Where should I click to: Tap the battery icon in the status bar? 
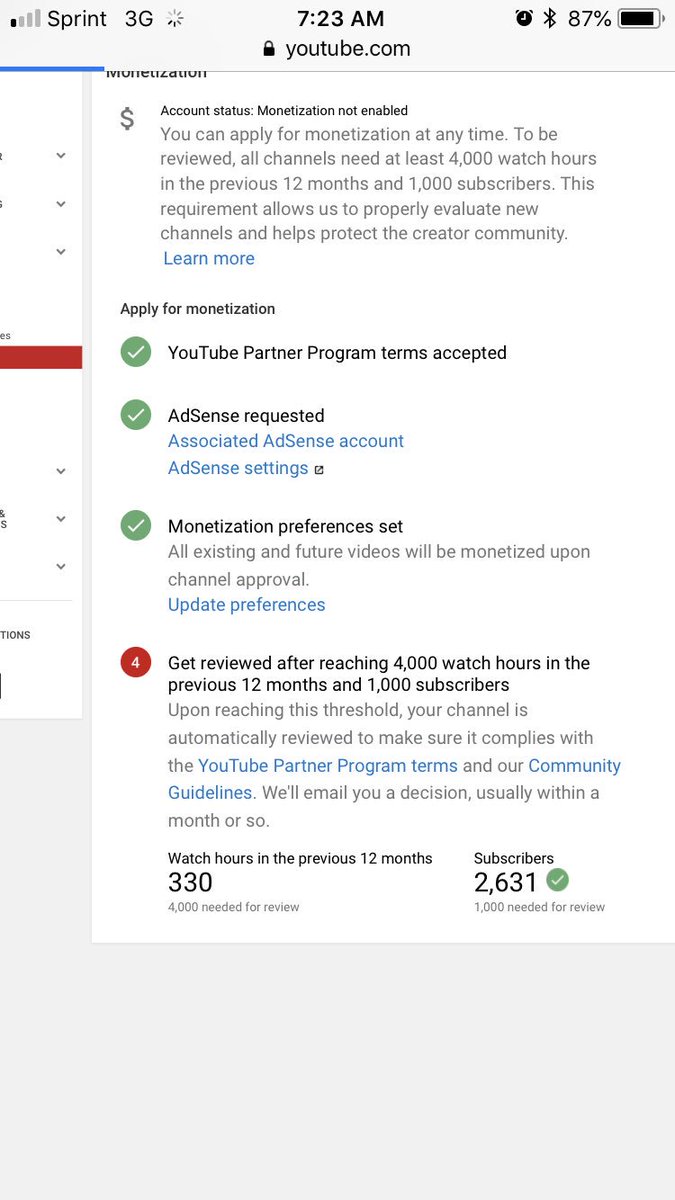639,18
